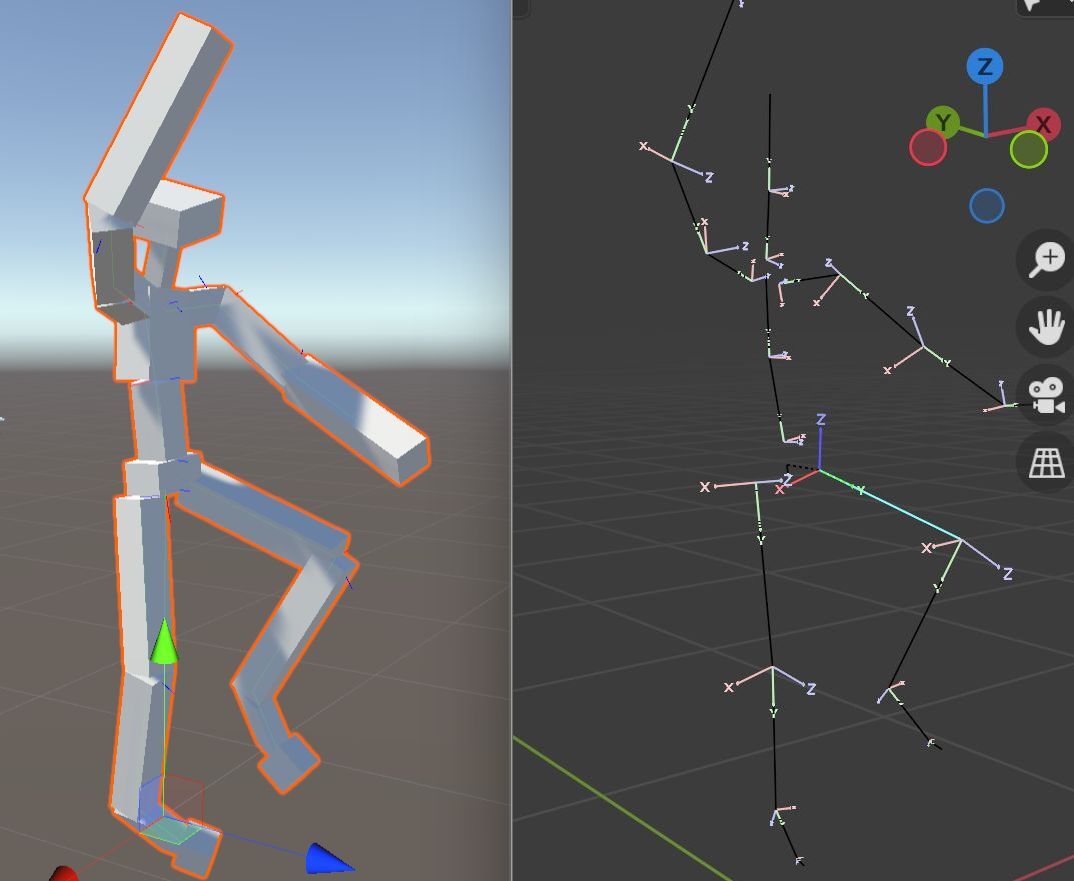The height and width of the screenshot is (881, 1074).
Task: Click the blue Z axis on navigation gizmo
Action: click(x=985, y=66)
